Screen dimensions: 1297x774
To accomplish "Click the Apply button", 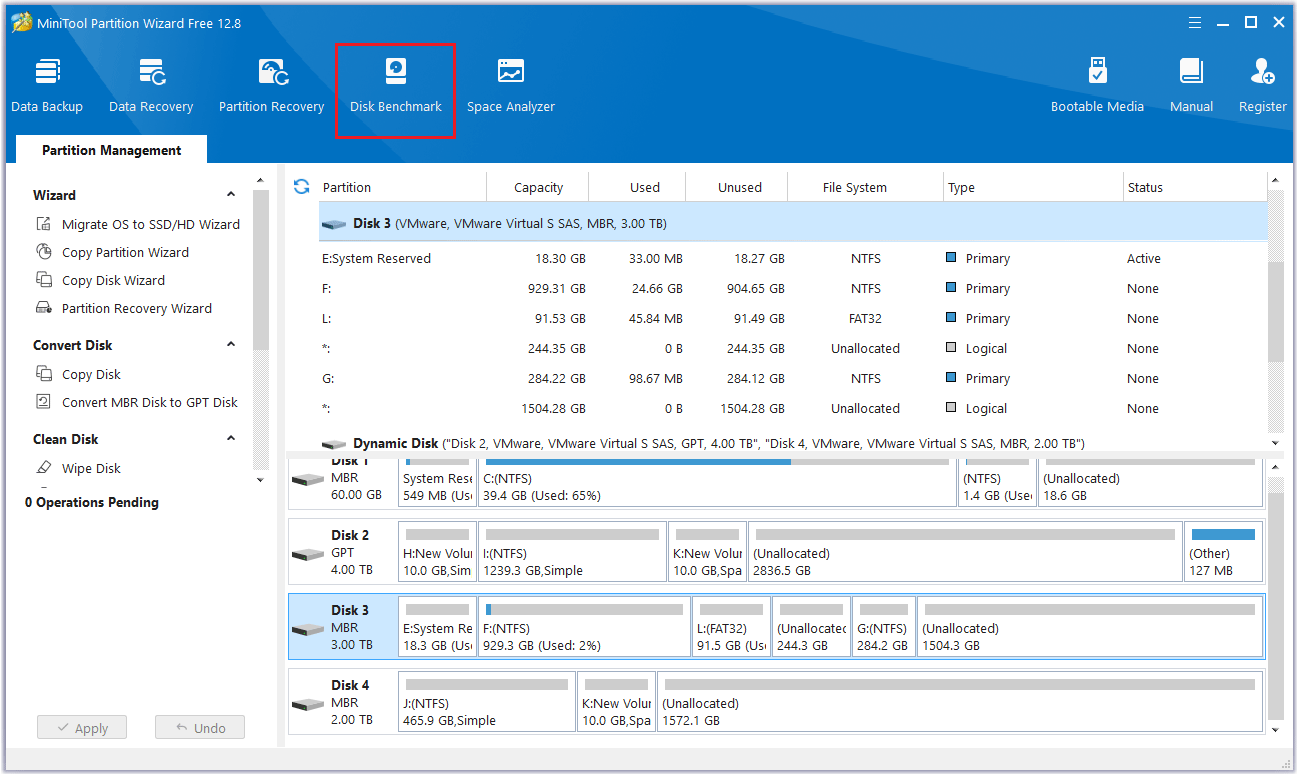I will point(81,728).
